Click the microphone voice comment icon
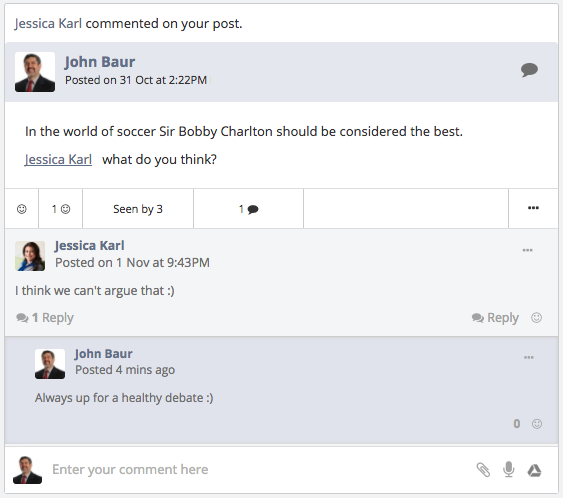 click(509, 469)
